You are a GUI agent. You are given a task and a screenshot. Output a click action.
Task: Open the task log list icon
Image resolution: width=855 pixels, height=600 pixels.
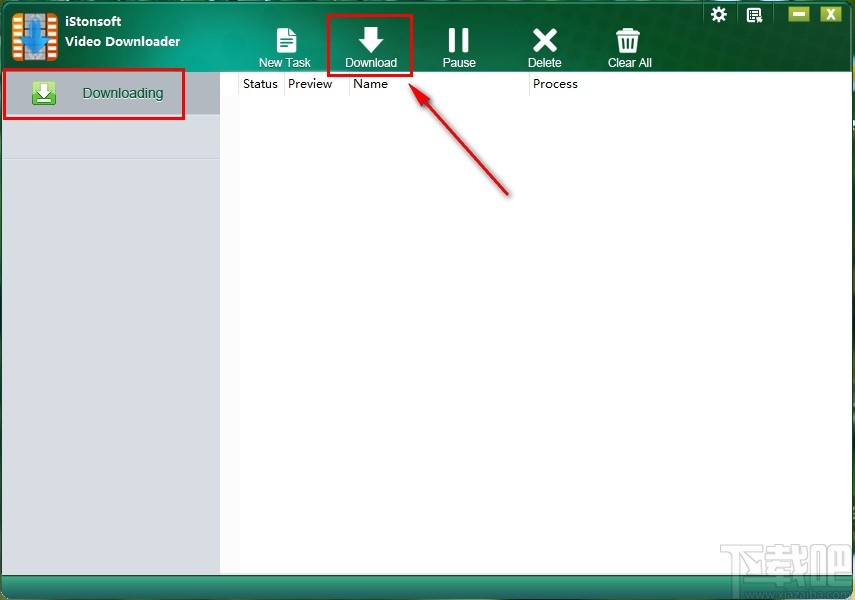click(754, 14)
